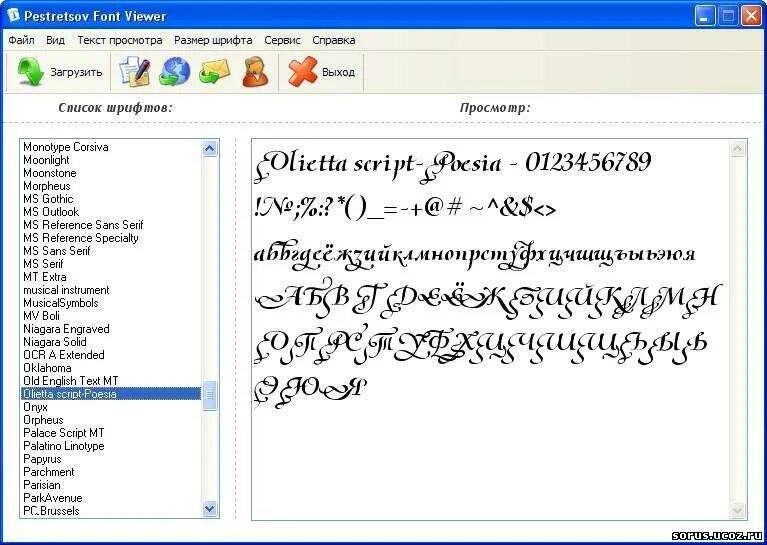Select the Morpheus font
Image resolution: width=767 pixels, height=545 pixels.
tap(111, 186)
